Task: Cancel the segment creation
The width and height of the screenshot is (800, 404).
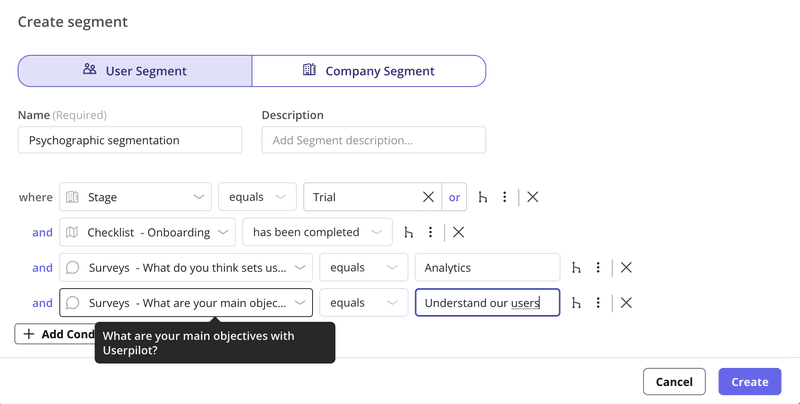Action: click(x=674, y=381)
